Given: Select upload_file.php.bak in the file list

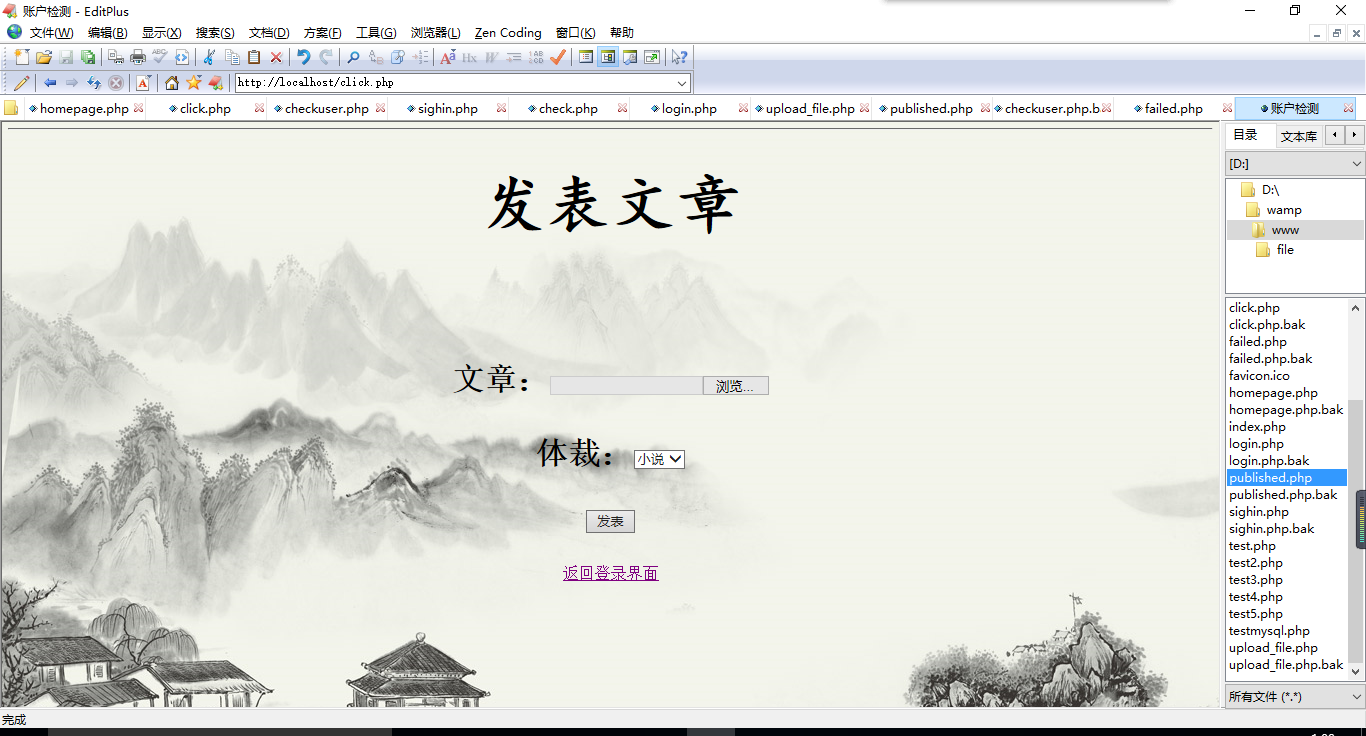Looking at the screenshot, I should point(1286,665).
